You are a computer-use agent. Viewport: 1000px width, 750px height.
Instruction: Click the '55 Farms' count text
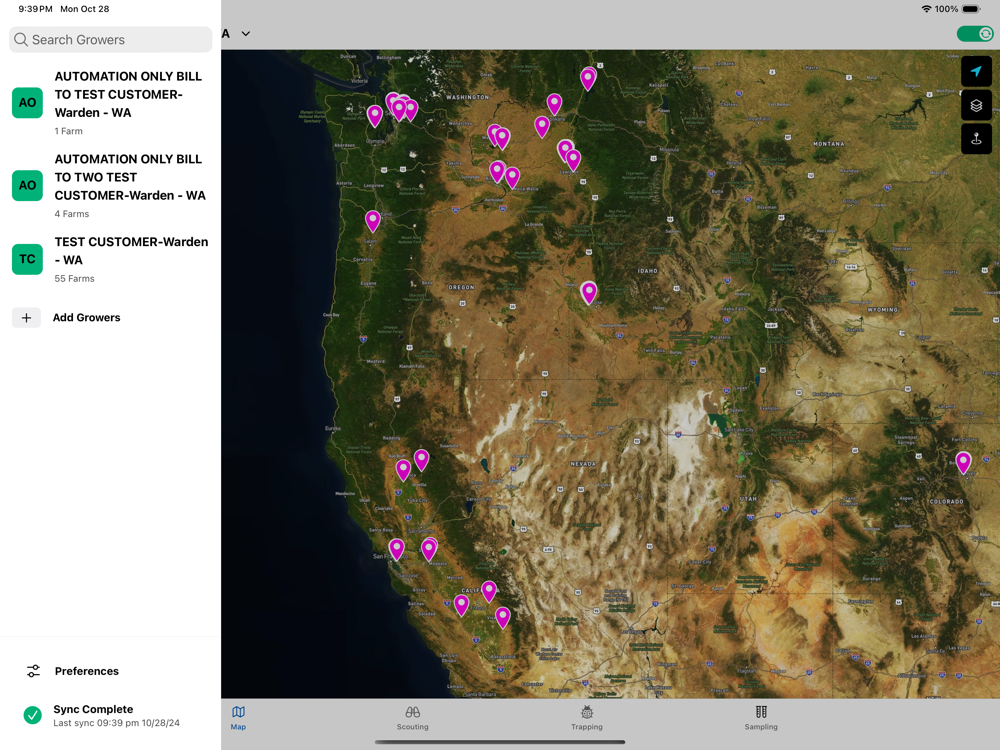click(x=75, y=279)
